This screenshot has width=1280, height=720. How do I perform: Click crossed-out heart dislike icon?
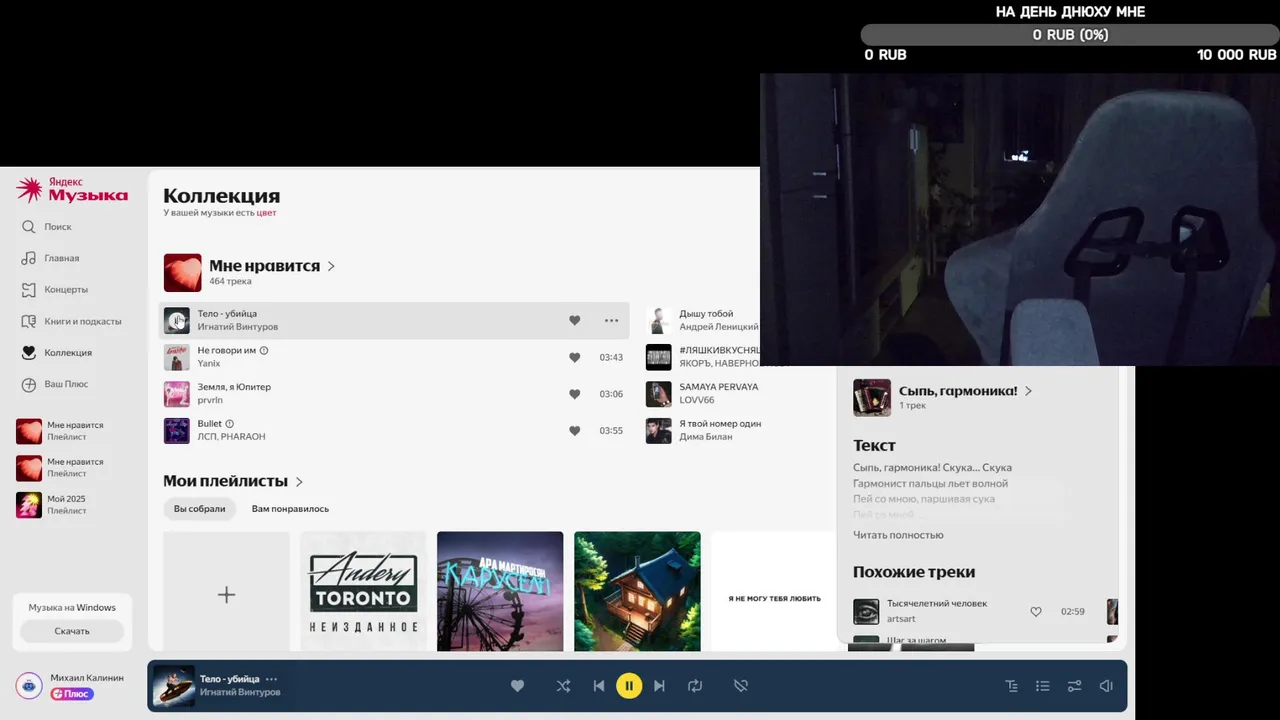[741, 686]
